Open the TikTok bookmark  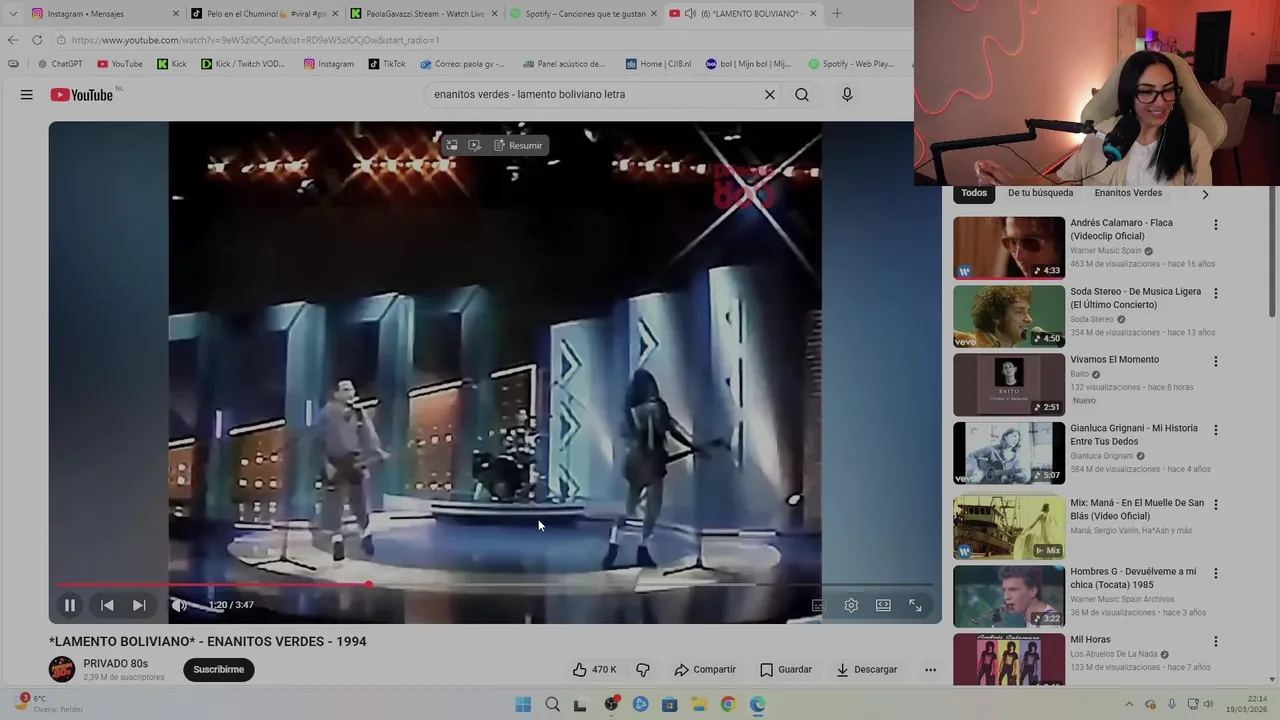tap(387, 64)
